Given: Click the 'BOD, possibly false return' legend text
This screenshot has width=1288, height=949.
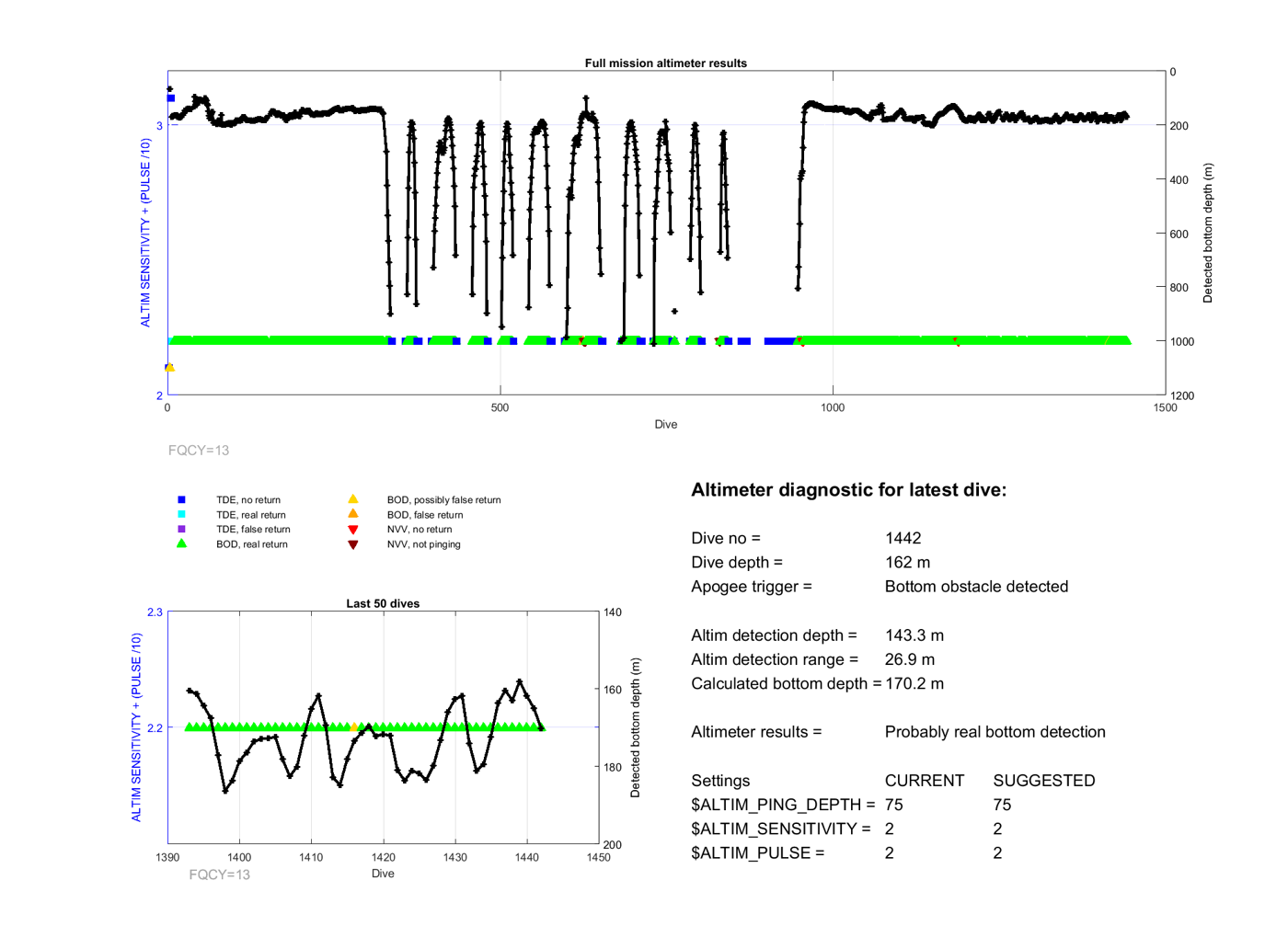Looking at the screenshot, I should (443, 500).
